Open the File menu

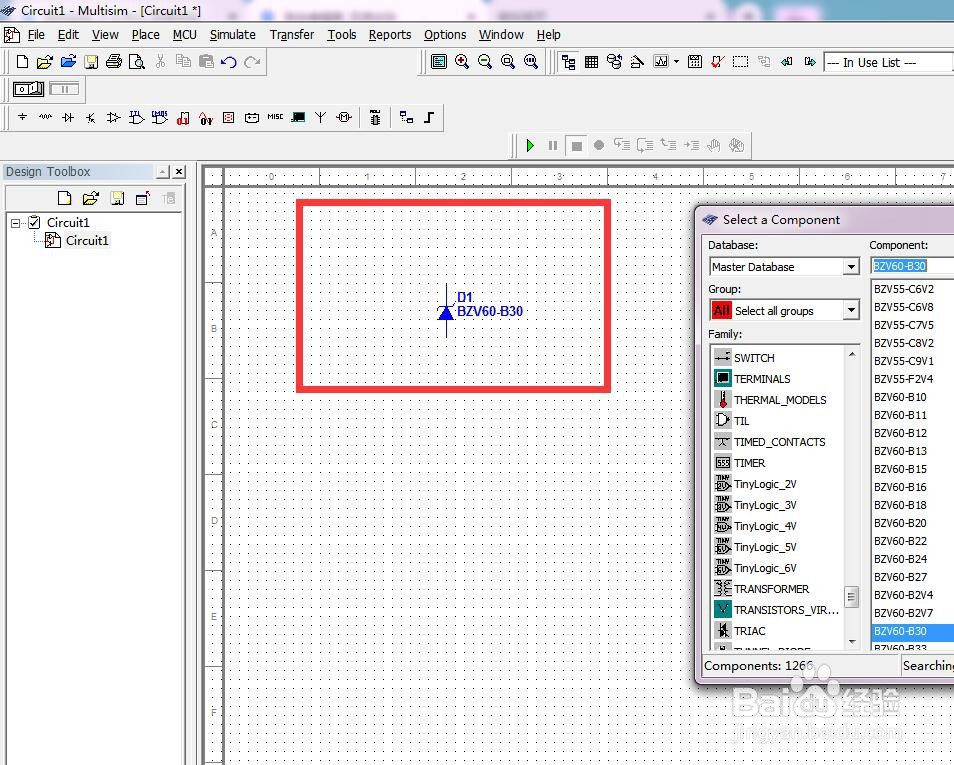36,35
